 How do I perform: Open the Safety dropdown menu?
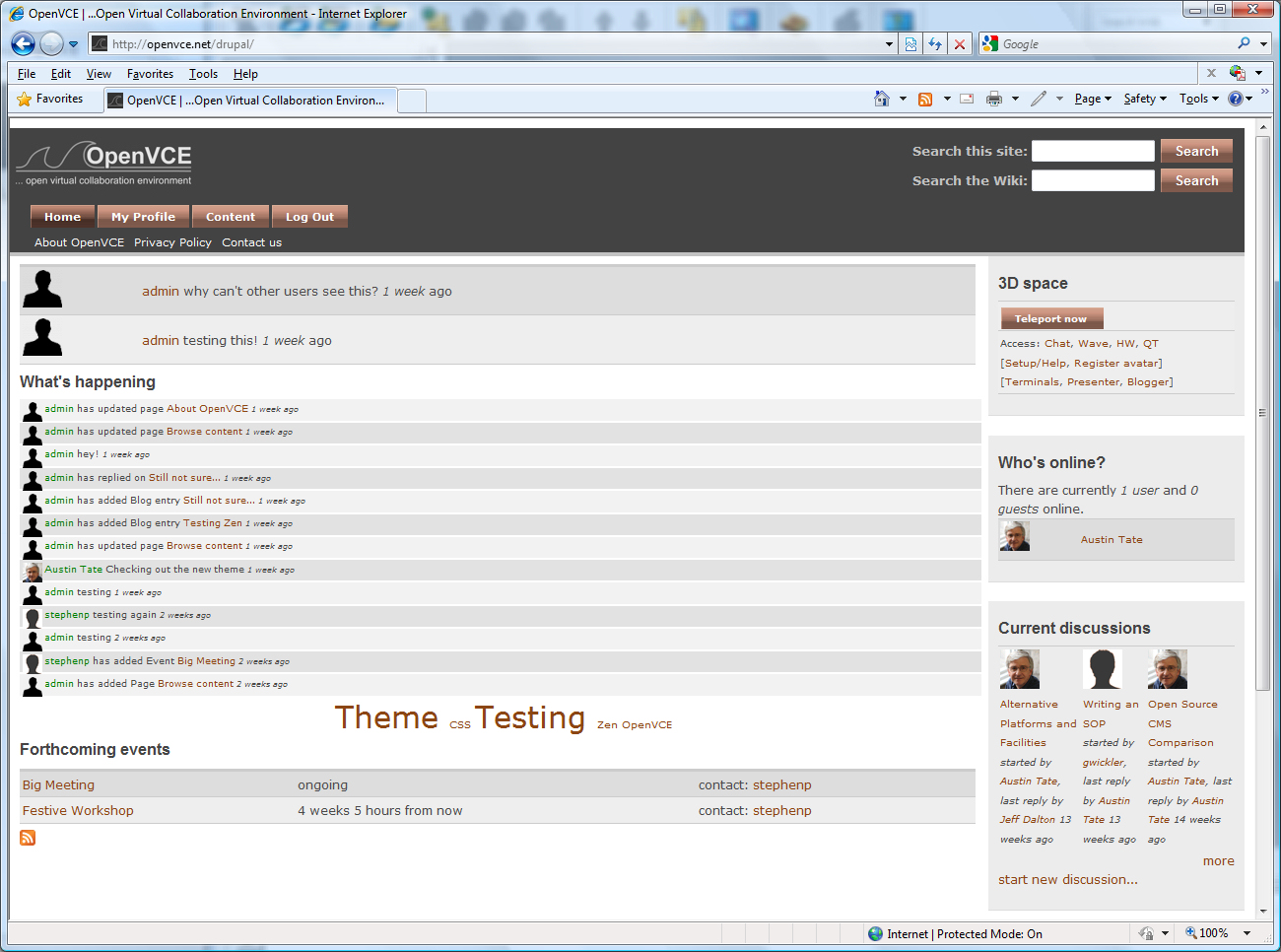(x=1145, y=99)
